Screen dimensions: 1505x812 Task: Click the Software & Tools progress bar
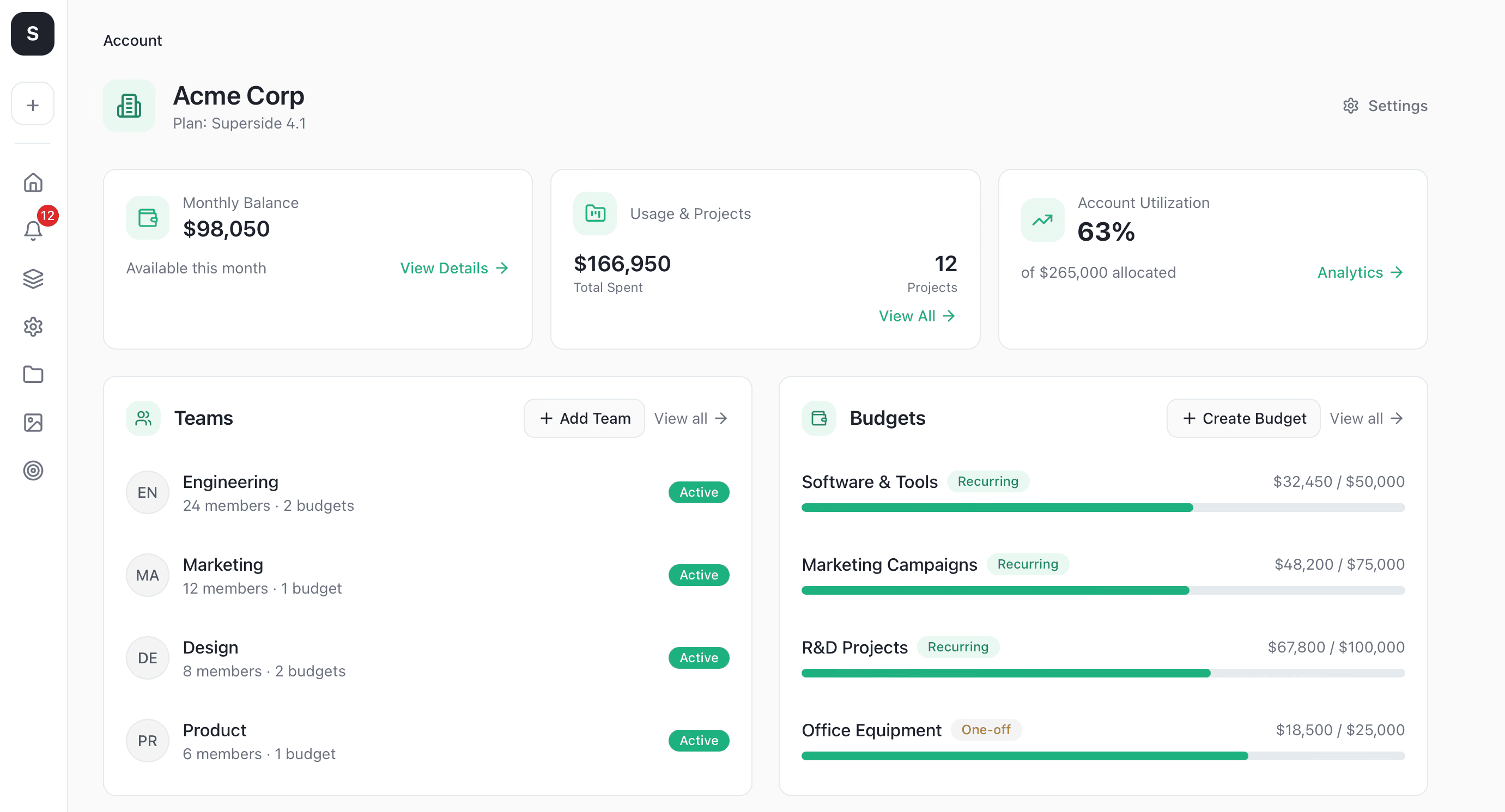pos(1102,507)
